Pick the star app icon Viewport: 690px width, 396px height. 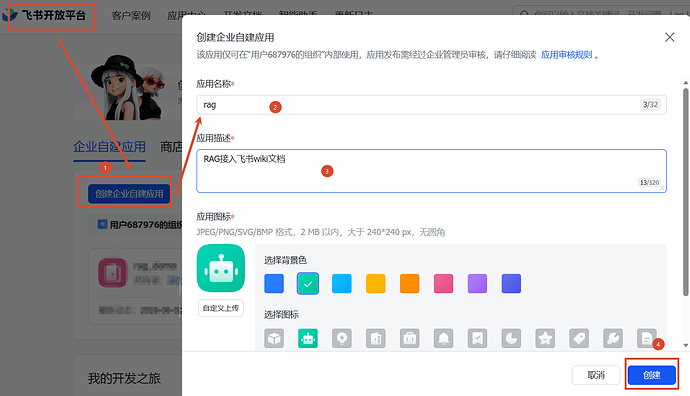coord(545,338)
